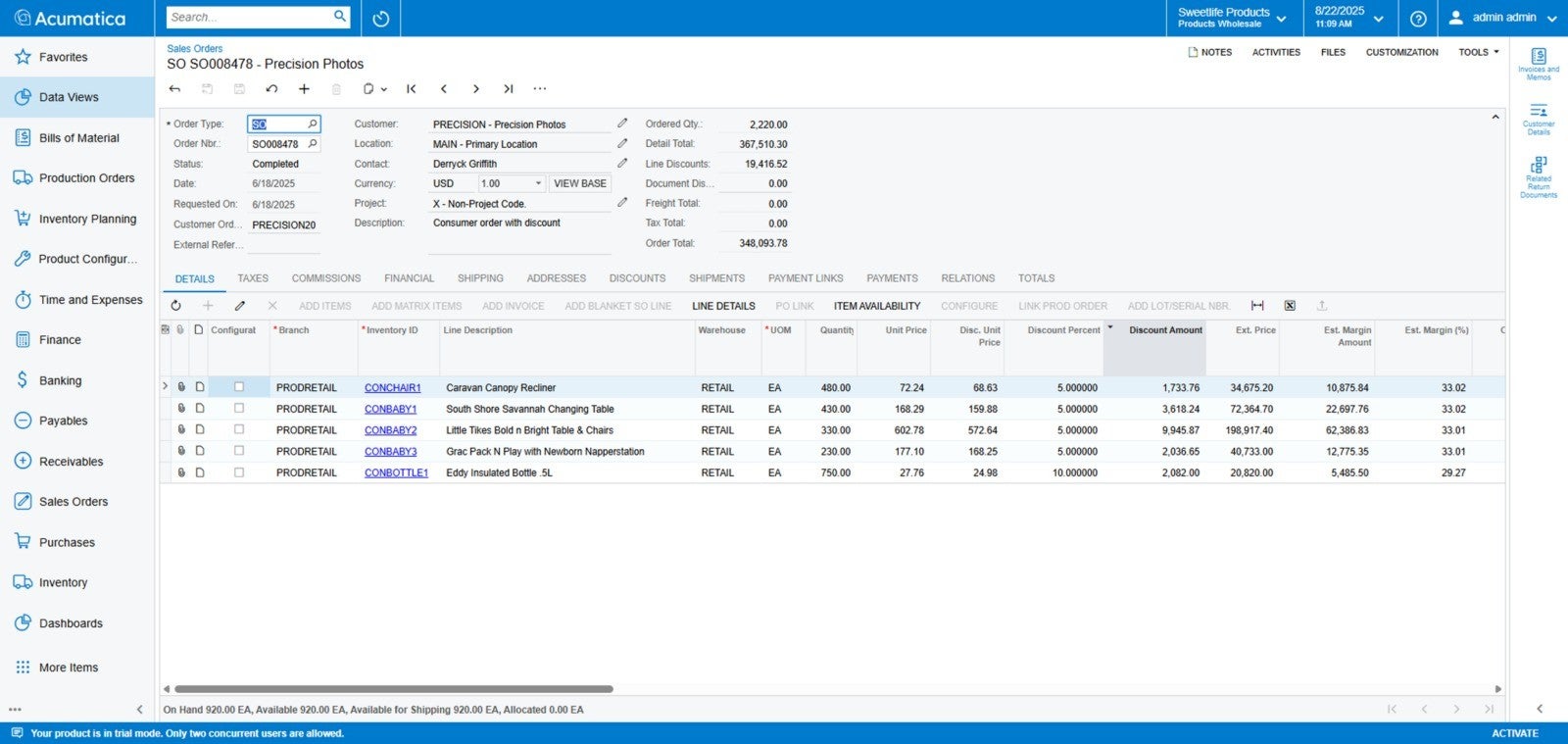Open Finance workspace
This screenshot has height=744, width=1568.
(76, 340)
